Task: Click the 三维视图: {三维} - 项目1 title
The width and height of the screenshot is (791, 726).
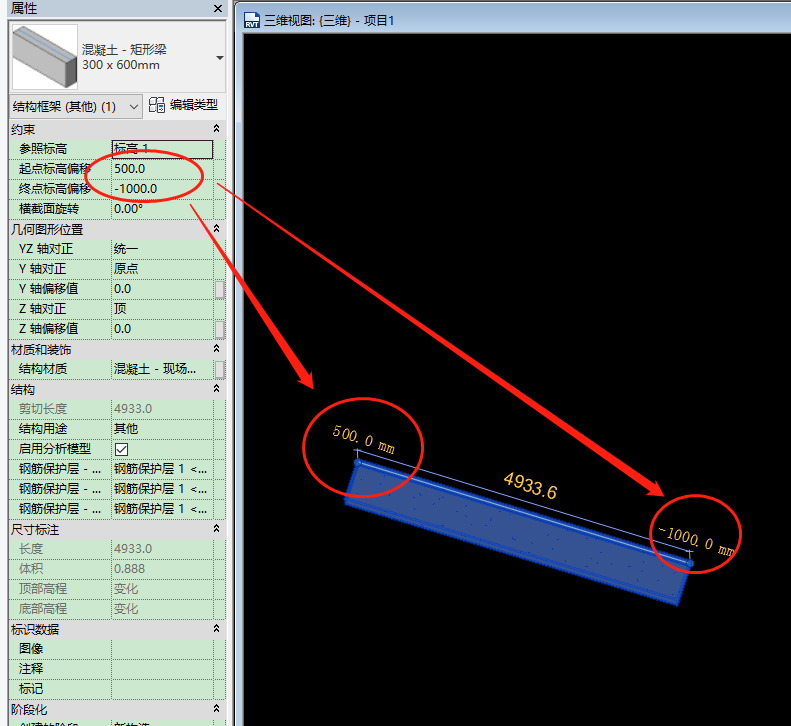Action: (329, 21)
